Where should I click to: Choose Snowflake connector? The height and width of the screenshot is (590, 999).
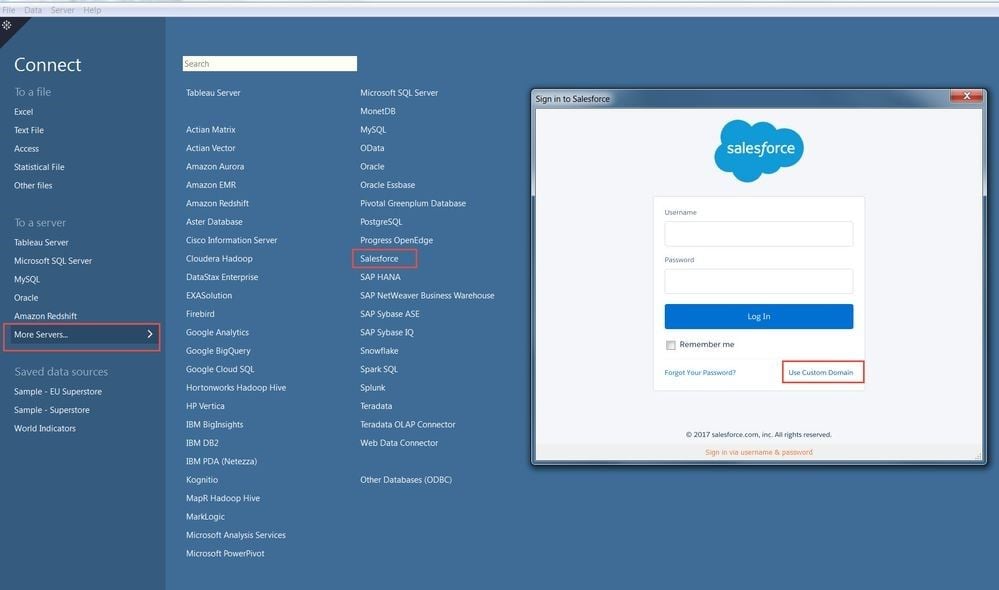379,351
